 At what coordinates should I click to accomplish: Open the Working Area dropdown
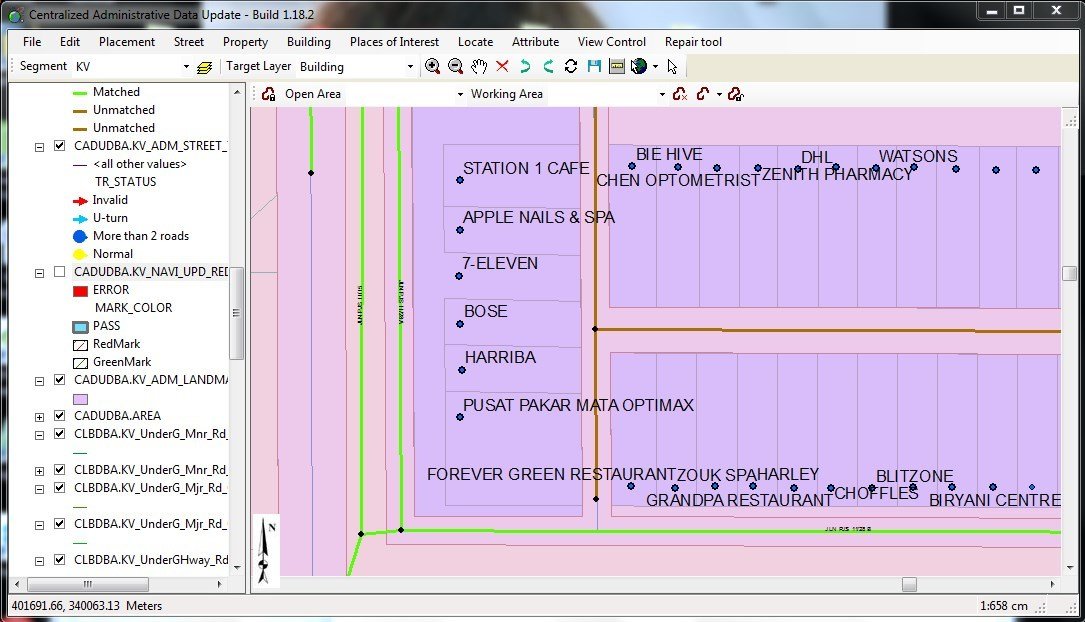(x=662, y=94)
